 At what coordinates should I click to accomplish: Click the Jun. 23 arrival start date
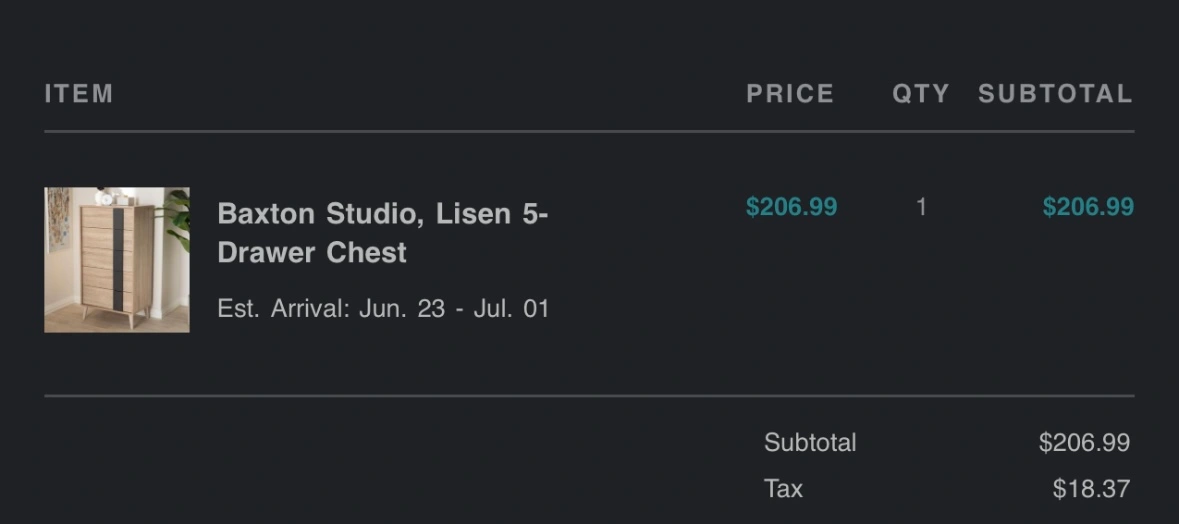pos(402,309)
